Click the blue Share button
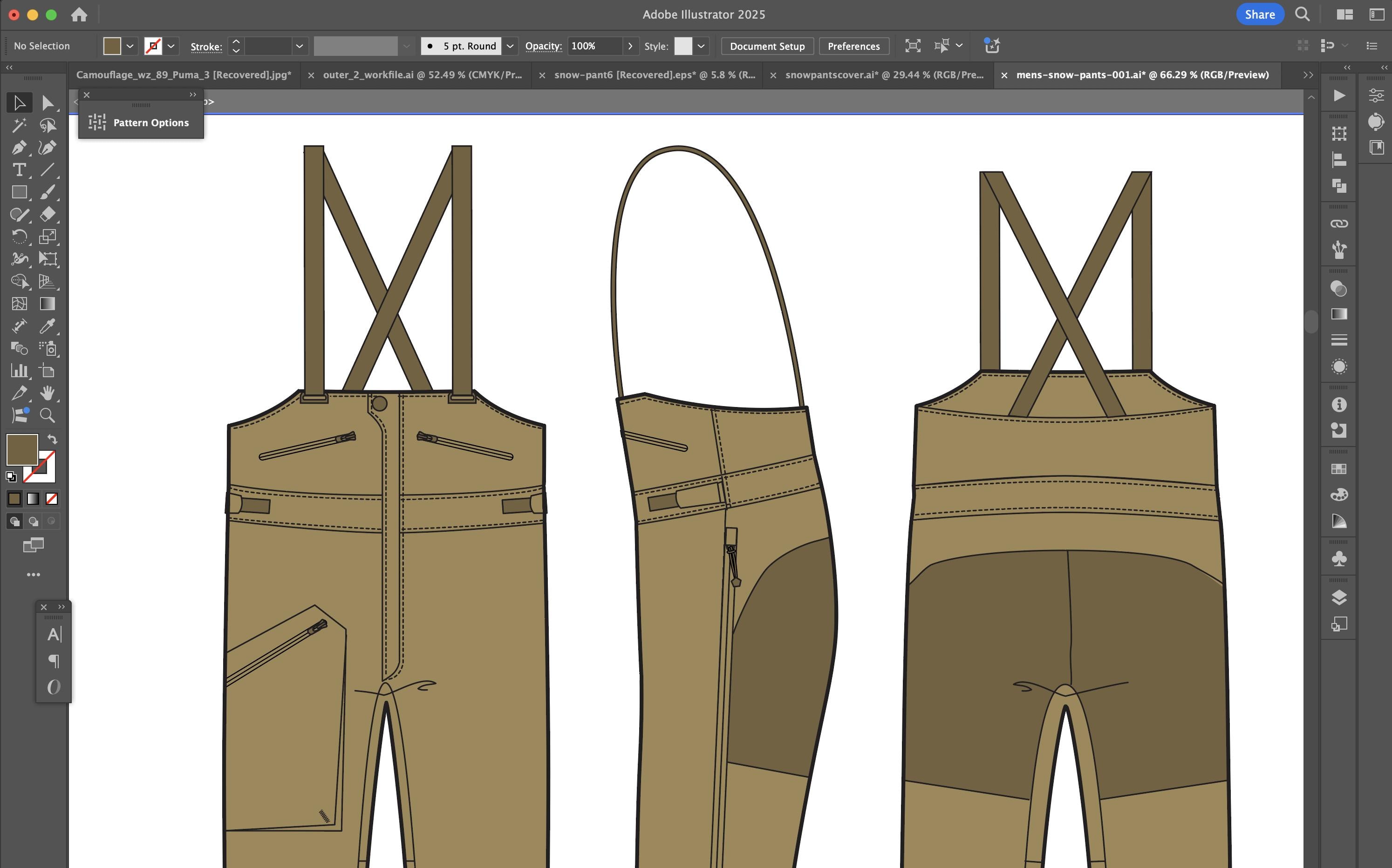 tap(1259, 14)
